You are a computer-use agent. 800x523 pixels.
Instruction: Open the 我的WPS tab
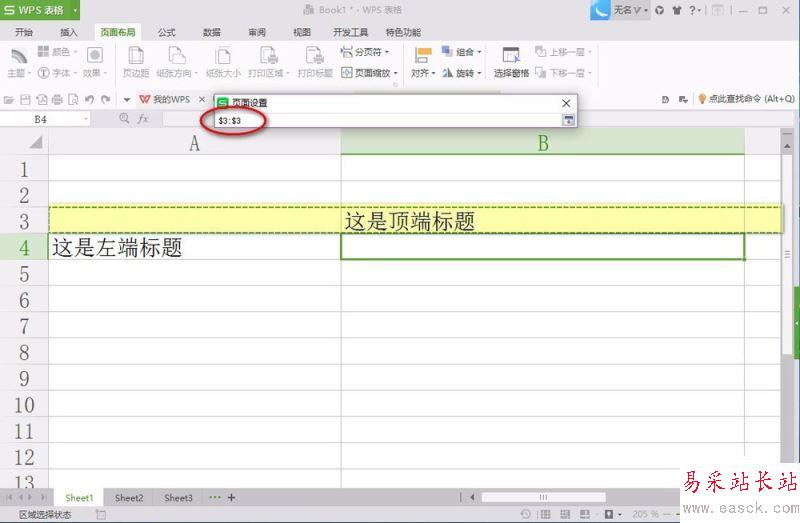[x=165, y=99]
